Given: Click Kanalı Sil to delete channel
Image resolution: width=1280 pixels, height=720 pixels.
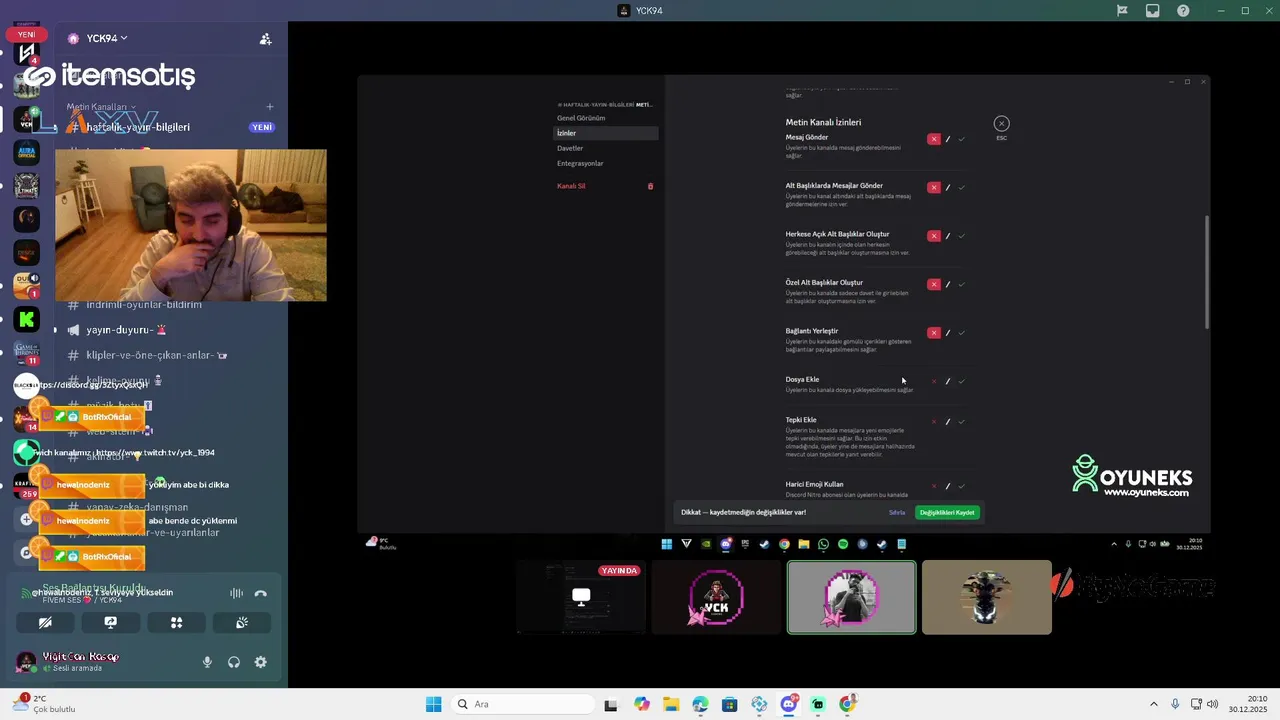Looking at the screenshot, I should click(571, 186).
